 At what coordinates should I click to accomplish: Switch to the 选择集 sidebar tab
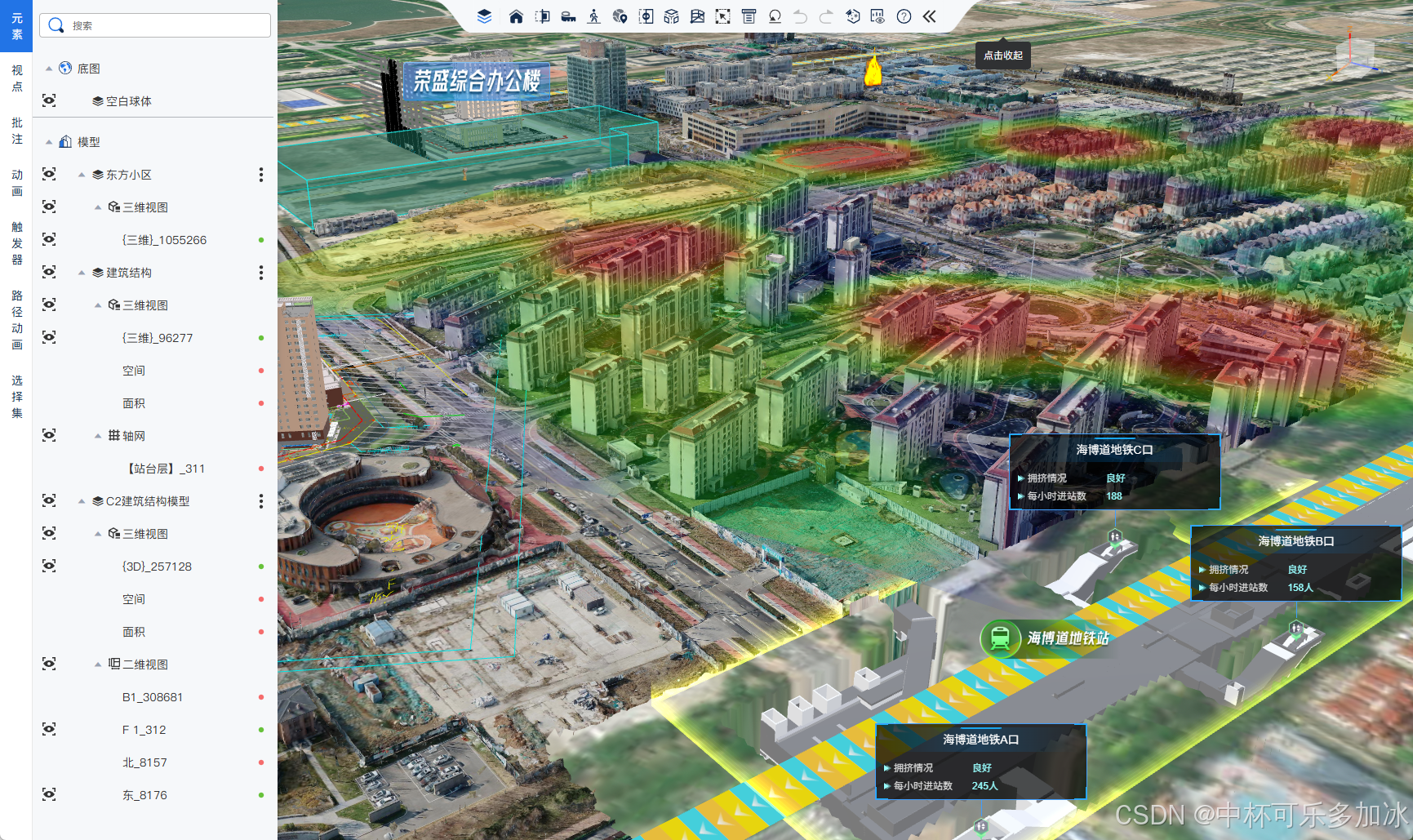pos(16,397)
